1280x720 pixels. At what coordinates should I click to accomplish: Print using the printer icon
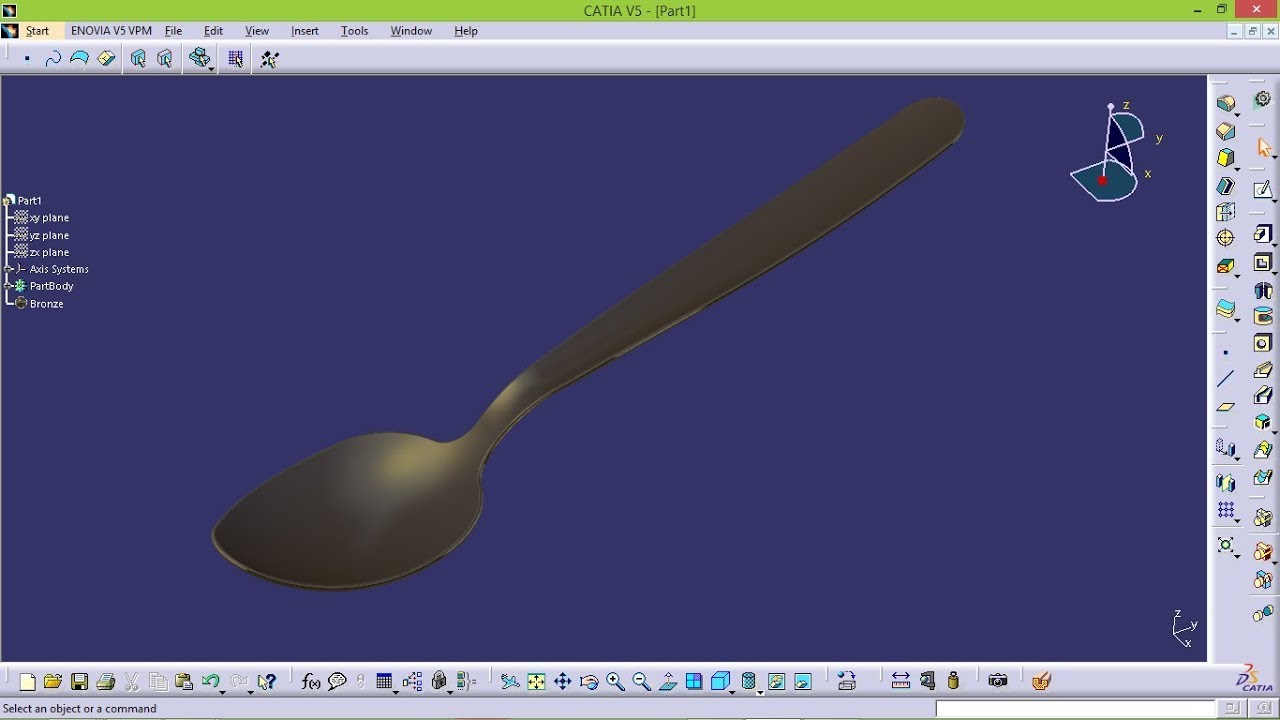pos(105,682)
